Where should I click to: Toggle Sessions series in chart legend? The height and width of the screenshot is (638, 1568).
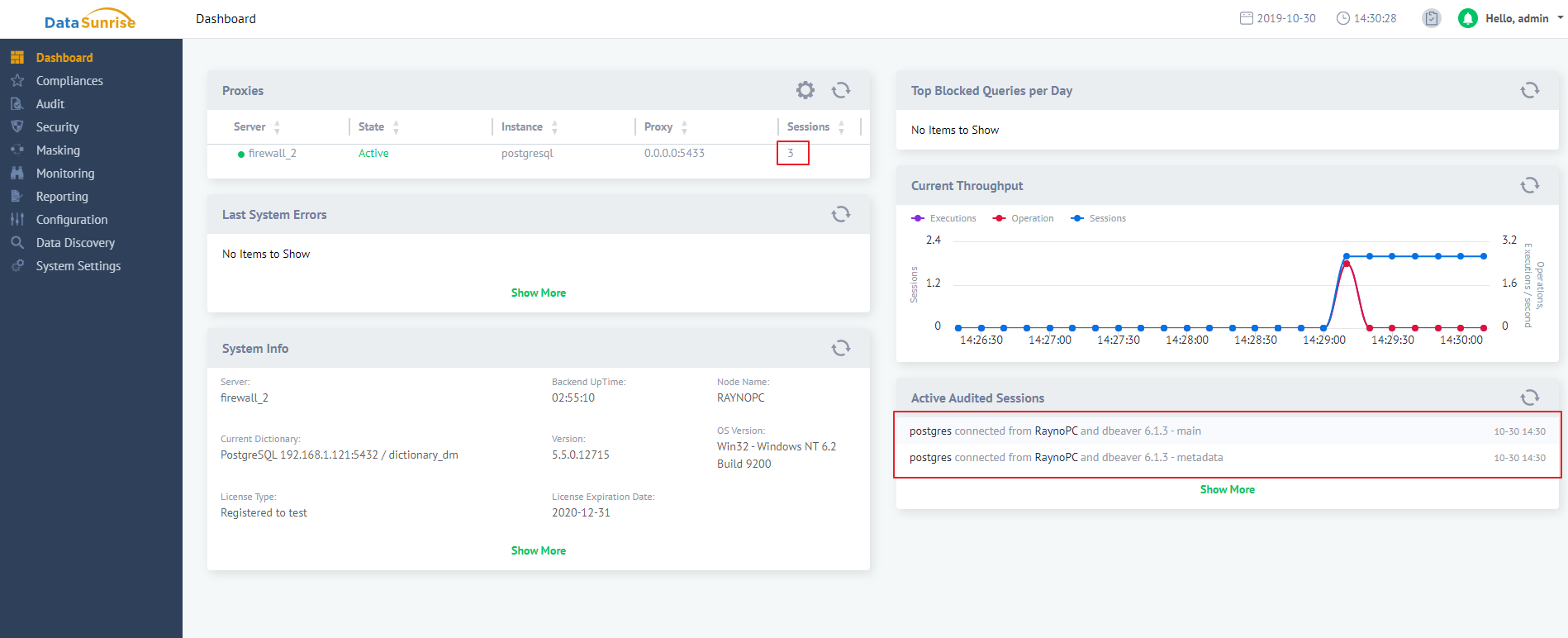[x=1100, y=218]
